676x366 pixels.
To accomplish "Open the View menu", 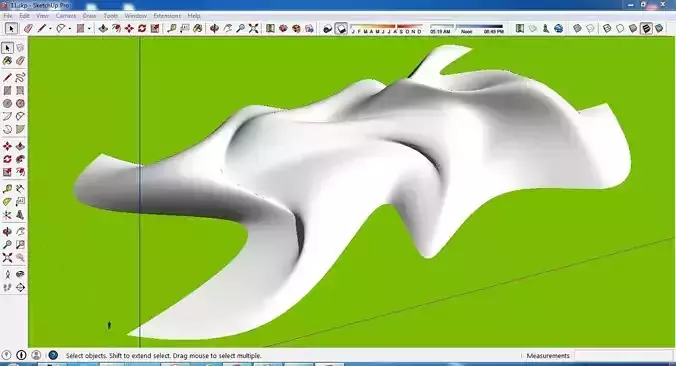I will (x=42, y=16).
